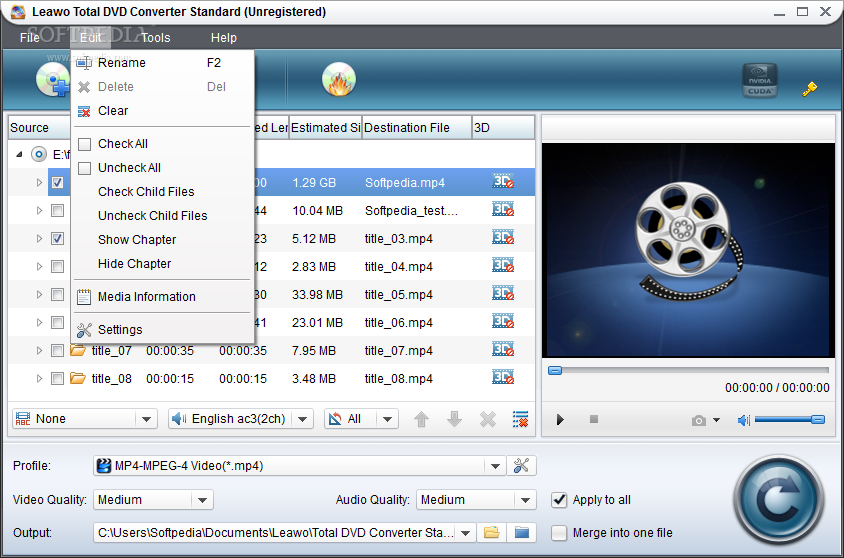Open the Tools menu
This screenshot has width=844, height=558.
point(156,38)
